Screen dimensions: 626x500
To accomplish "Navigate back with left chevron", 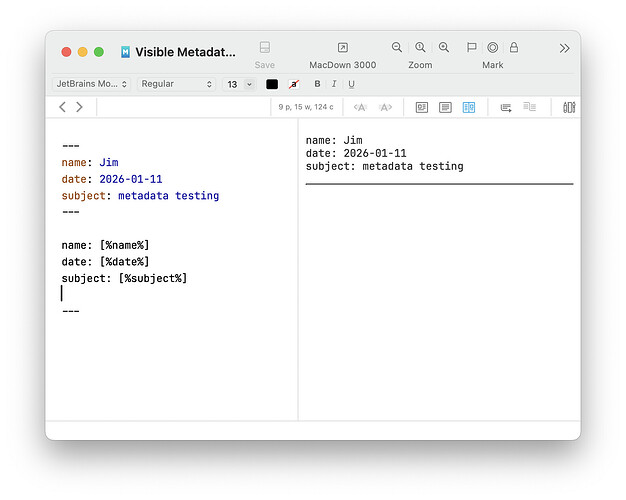I will 63,107.
